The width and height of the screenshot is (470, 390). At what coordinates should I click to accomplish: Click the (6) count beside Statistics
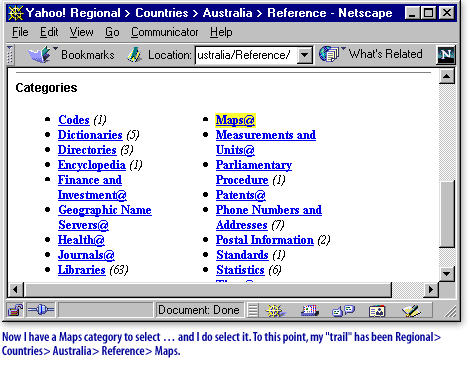tap(275, 270)
